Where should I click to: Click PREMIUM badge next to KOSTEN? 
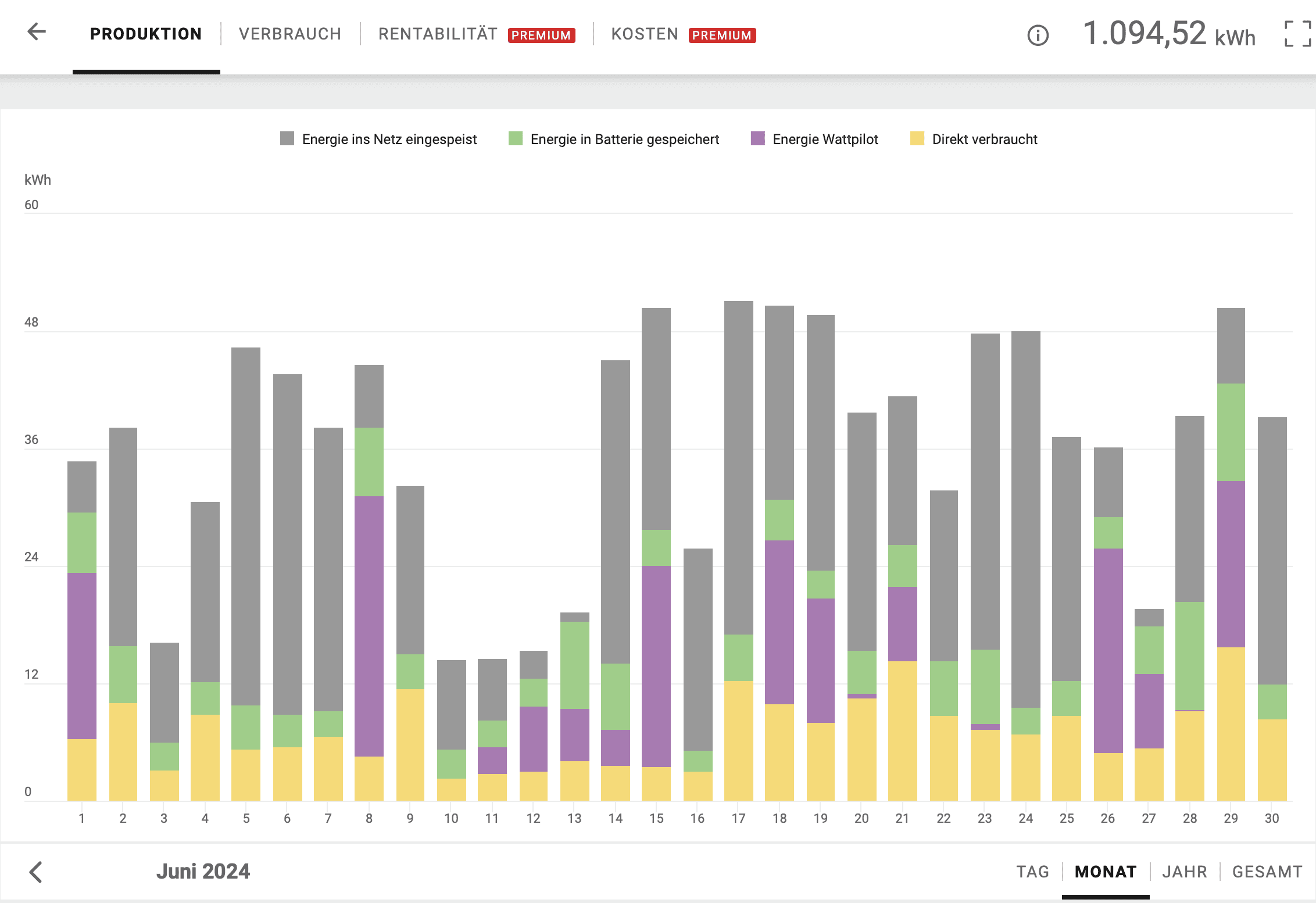click(722, 35)
